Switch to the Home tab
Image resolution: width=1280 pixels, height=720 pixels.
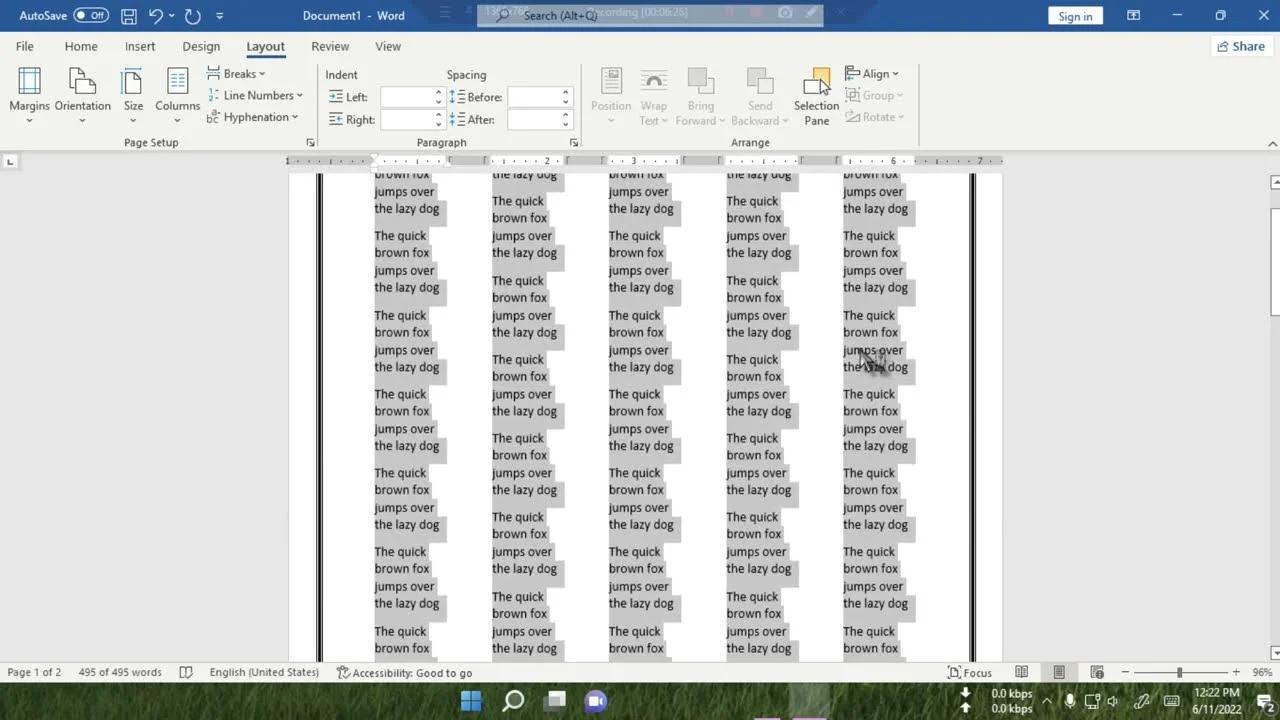(81, 46)
